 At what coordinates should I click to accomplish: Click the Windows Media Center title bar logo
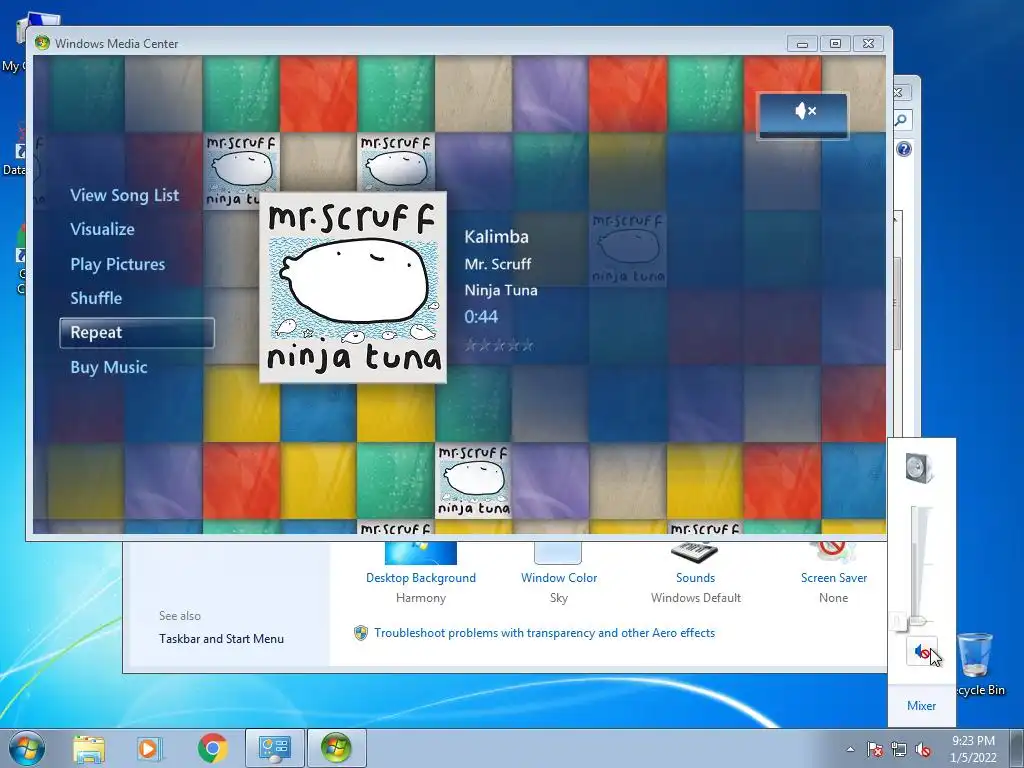pos(42,43)
